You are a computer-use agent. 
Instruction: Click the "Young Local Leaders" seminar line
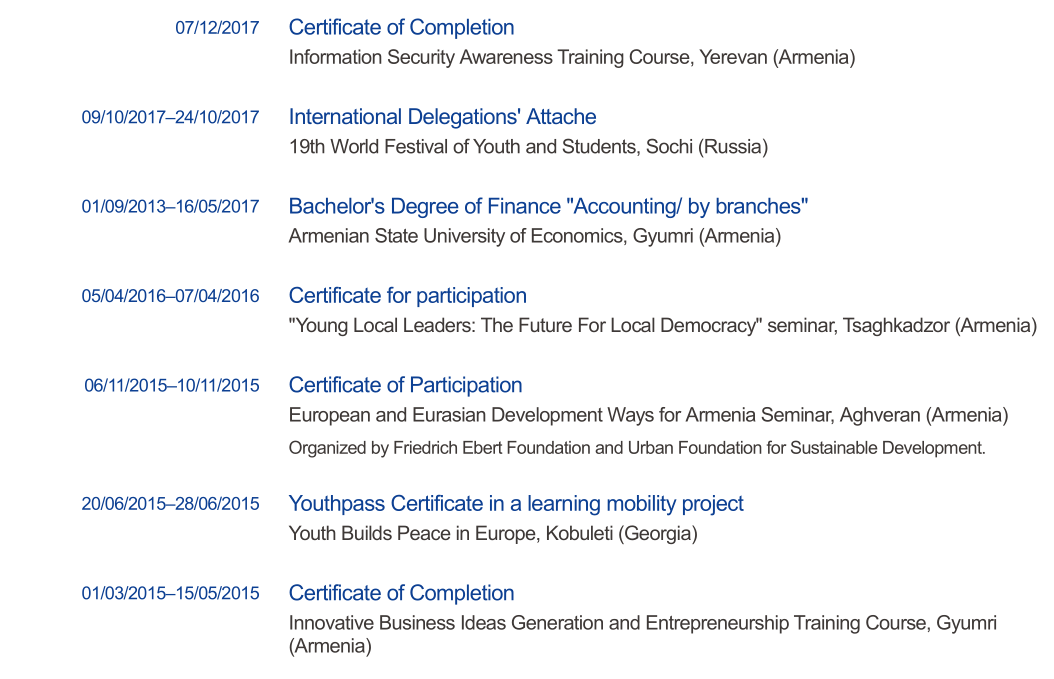(662, 326)
